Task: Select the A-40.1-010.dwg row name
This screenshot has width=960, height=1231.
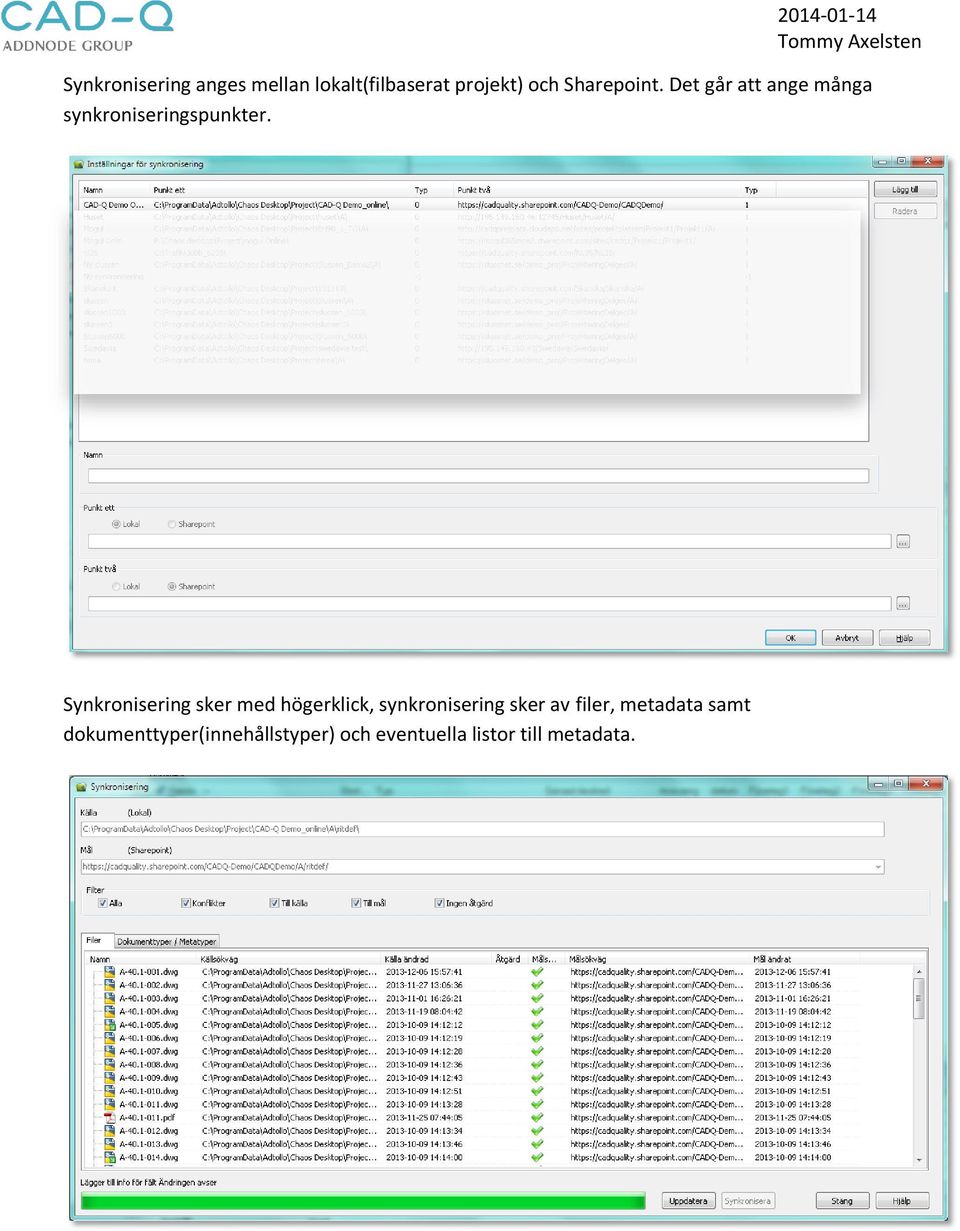Action: (x=149, y=1090)
